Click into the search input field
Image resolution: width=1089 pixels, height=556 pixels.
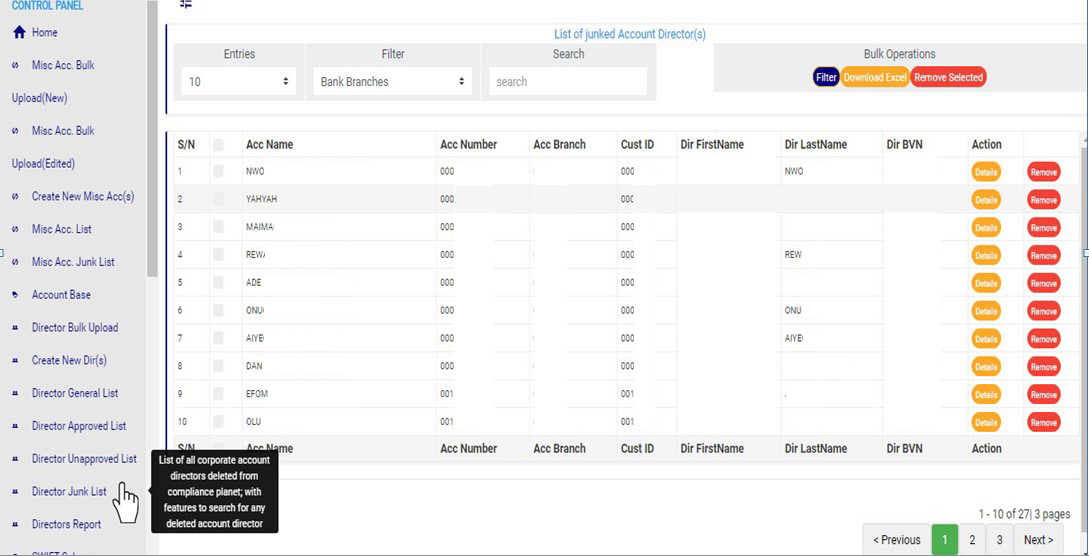[x=568, y=82]
